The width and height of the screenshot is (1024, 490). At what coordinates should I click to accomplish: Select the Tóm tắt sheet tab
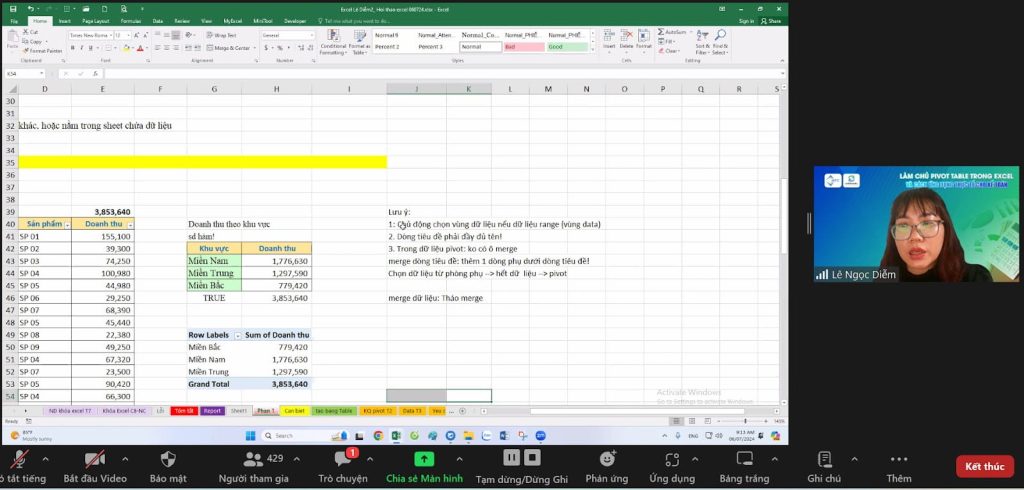point(184,411)
